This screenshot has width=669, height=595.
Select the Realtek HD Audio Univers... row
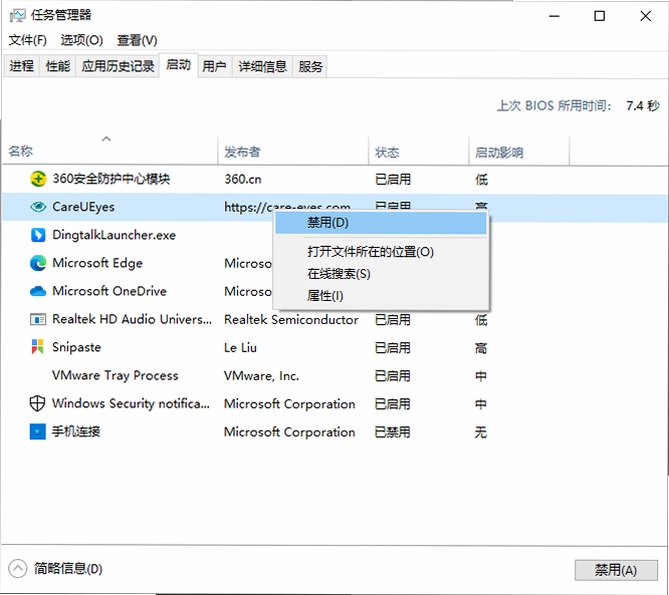[x=132, y=319]
